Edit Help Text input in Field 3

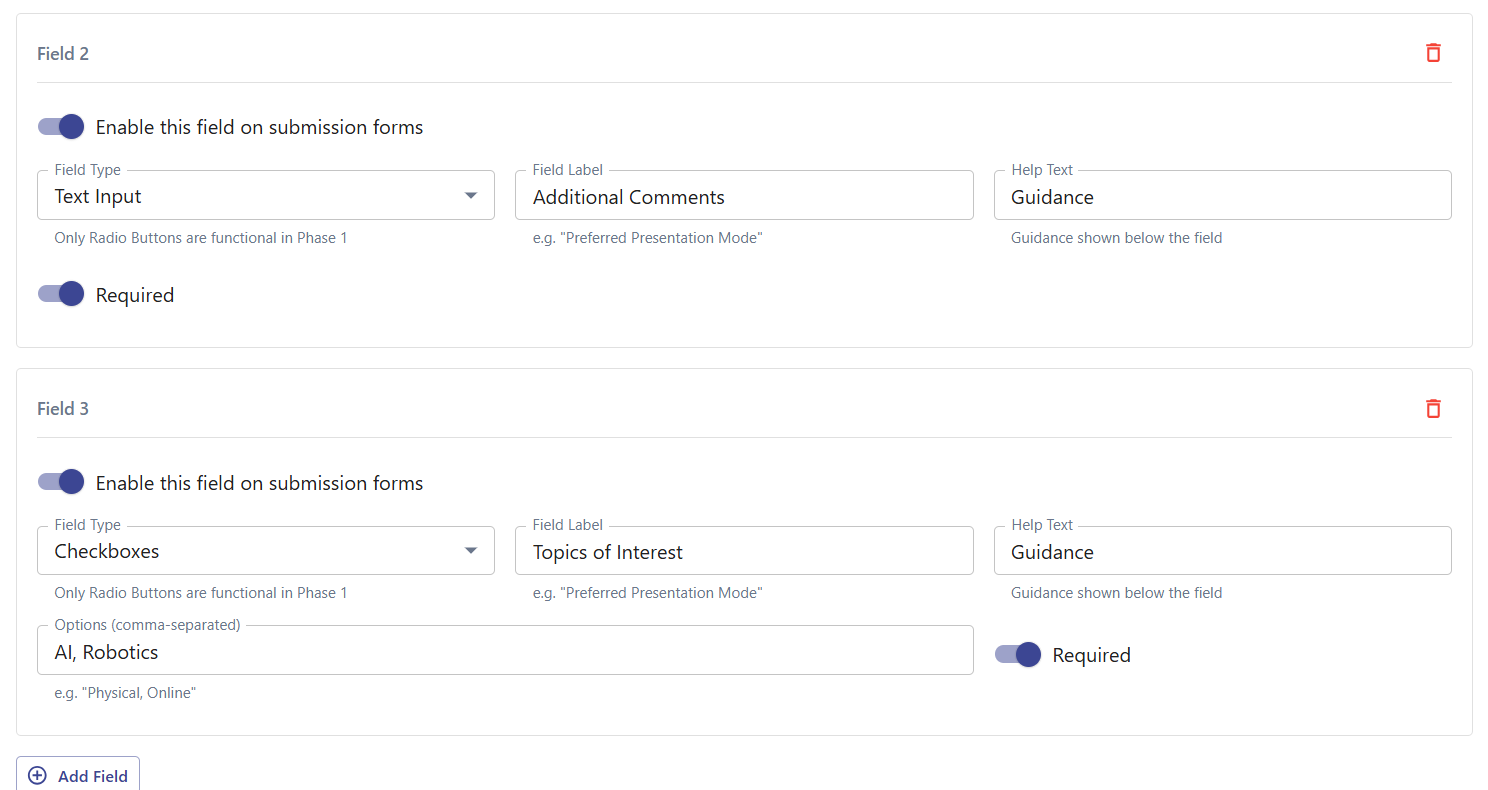point(1222,551)
